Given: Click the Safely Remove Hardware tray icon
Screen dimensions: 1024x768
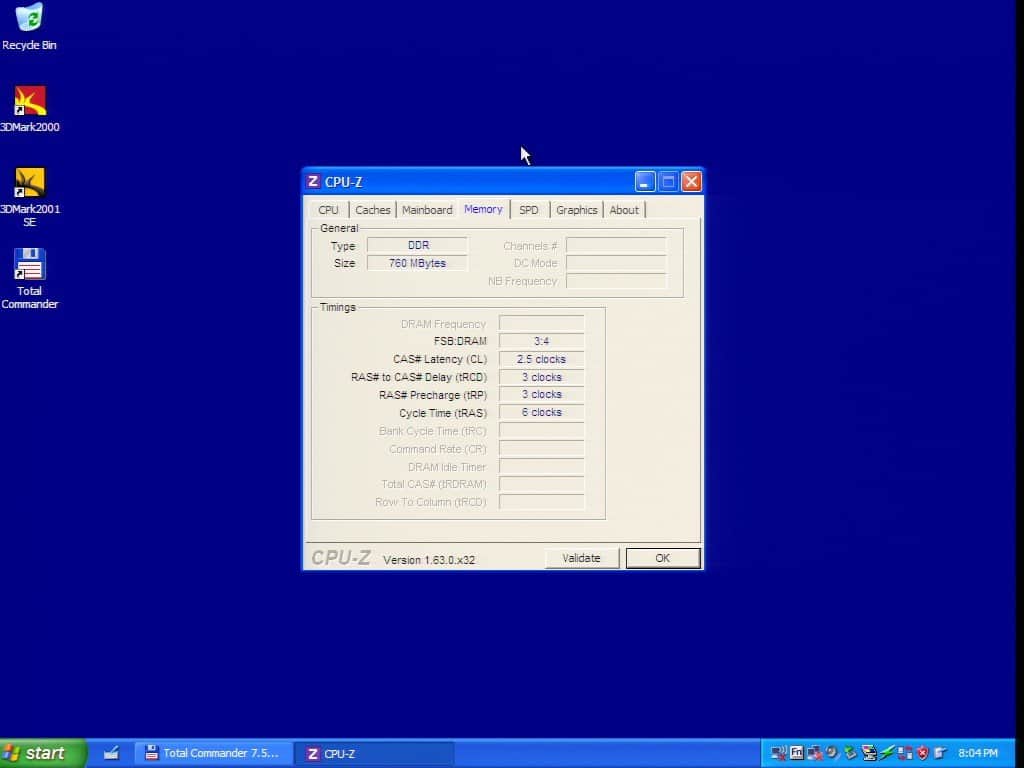Looking at the screenshot, I should [x=850, y=753].
